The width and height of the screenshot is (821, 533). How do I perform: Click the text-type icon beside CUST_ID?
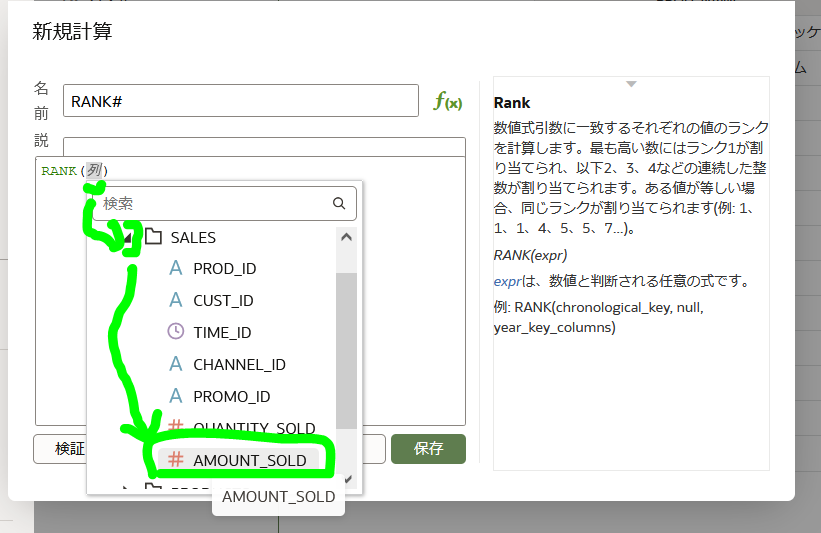pos(175,300)
